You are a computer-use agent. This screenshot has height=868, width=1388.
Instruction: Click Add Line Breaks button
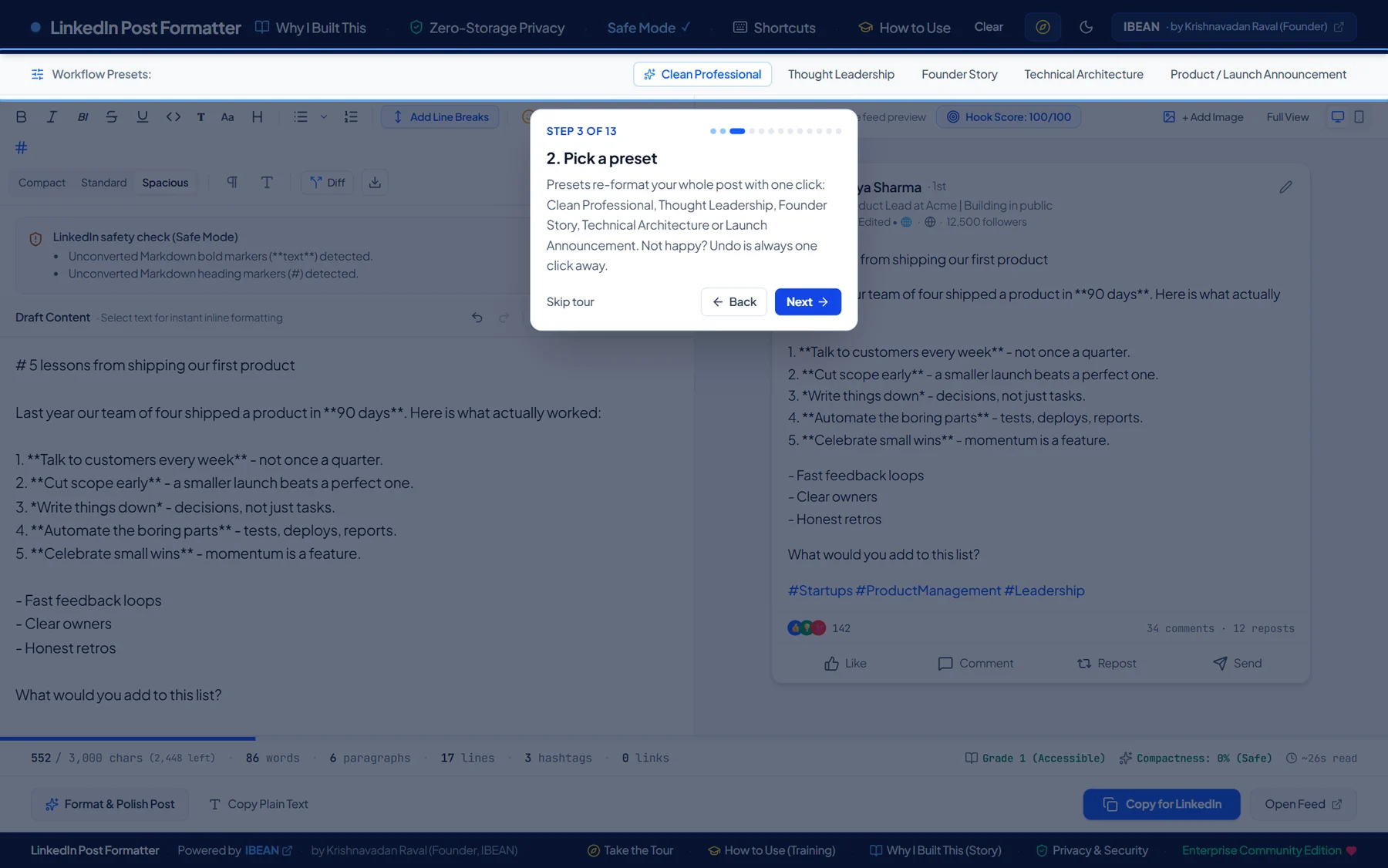point(440,117)
